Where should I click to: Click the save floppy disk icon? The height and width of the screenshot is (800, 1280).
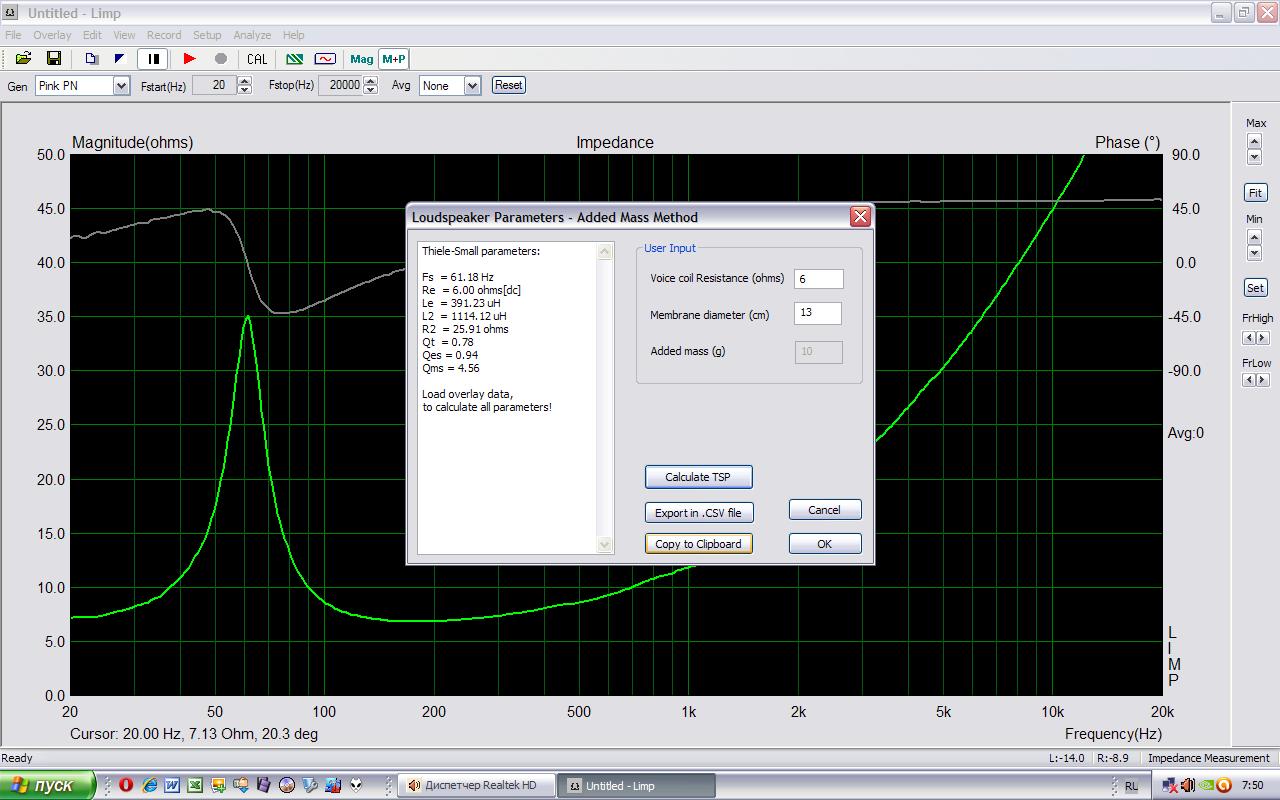(x=54, y=59)
